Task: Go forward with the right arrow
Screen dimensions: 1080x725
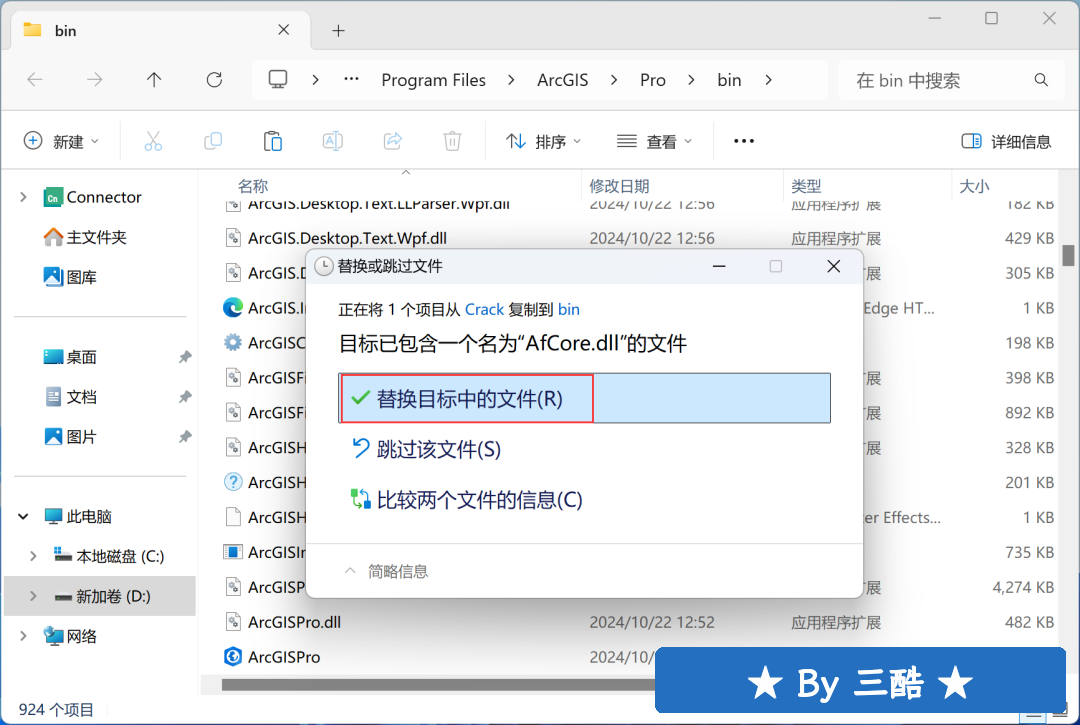Action: pos(94,80)
